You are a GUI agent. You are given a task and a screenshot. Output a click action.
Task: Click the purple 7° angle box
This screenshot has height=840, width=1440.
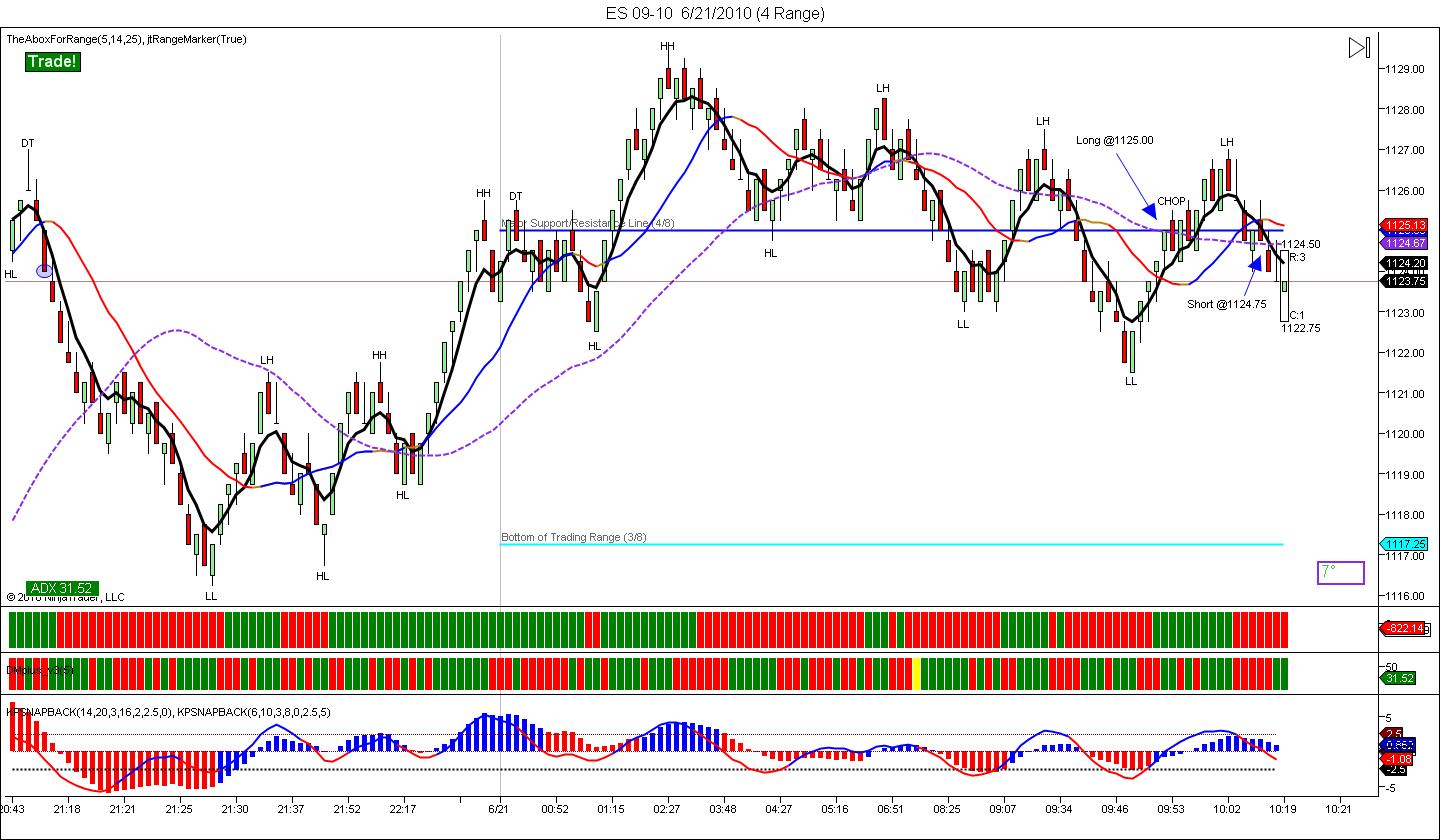(x=1341, y=573)
